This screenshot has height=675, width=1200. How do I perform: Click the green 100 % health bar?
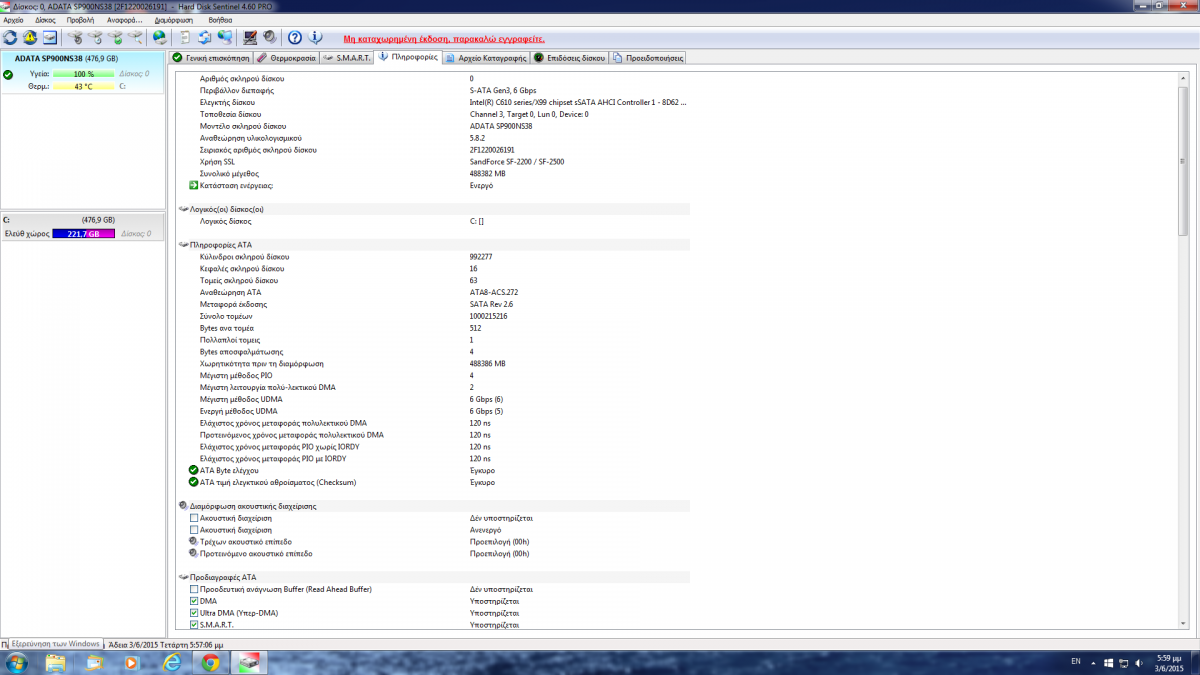(x=84, y=74)
